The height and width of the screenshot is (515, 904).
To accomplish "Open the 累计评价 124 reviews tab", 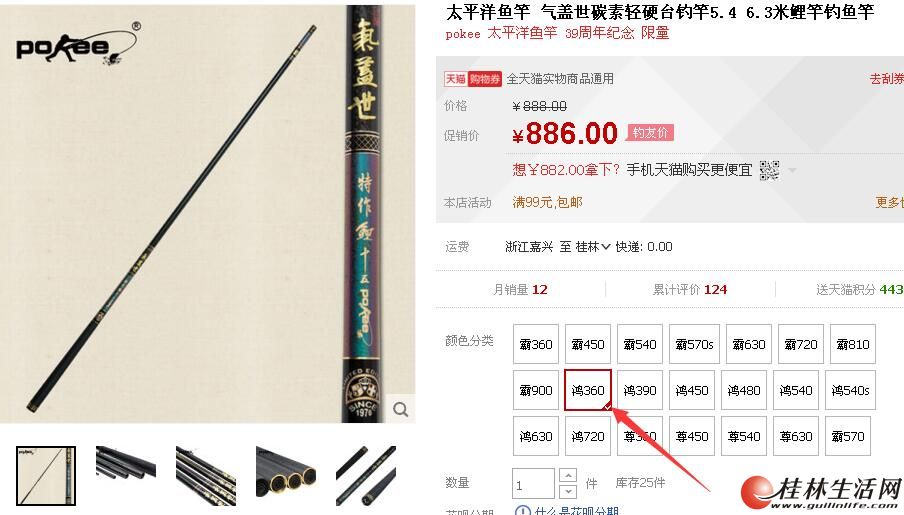I will pyautogui.click(x=690, y=290).
